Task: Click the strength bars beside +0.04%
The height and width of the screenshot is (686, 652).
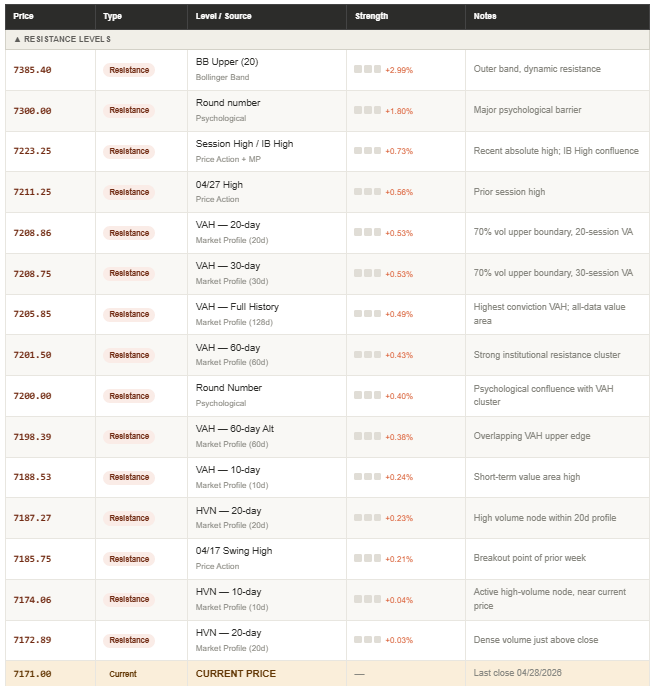Action: coord(367,599)
